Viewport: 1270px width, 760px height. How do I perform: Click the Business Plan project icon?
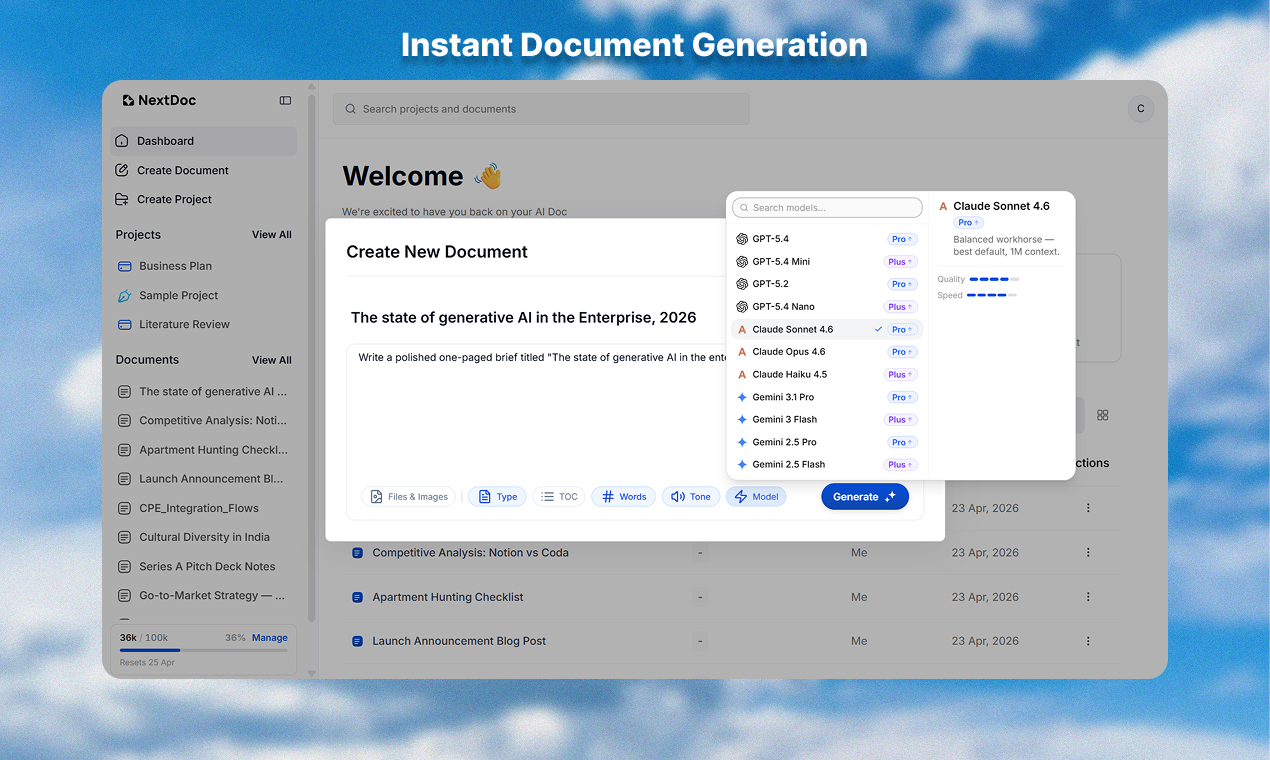tap(126, 265)
